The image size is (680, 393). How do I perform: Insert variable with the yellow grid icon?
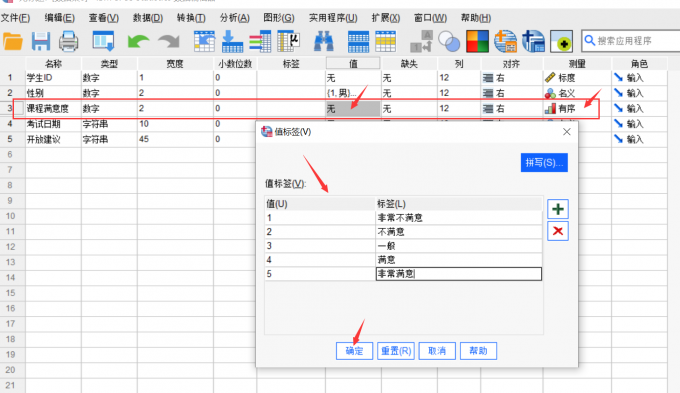tap(386, 42)
